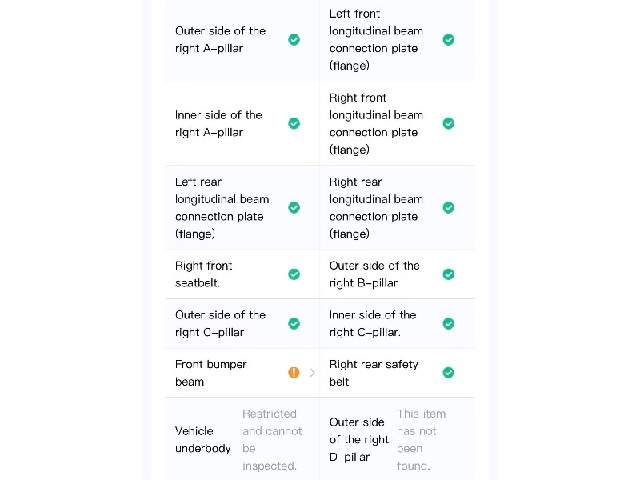Click "Restricted and cannot be inspected" note
This screenshot has width=640, height=480.
pos(272,440)
